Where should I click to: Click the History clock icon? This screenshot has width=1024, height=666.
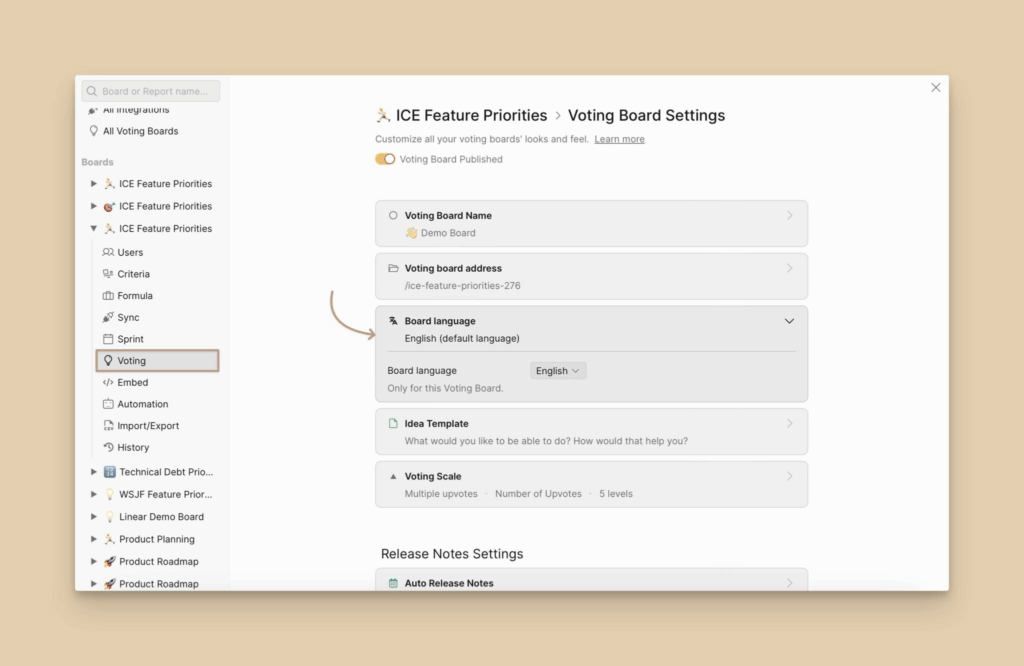click(x=108, y=448)
